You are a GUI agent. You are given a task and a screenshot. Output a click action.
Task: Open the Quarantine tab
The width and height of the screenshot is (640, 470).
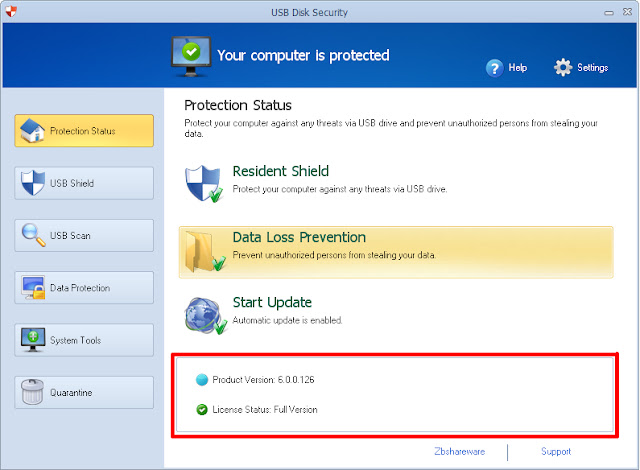pos(84,392)
